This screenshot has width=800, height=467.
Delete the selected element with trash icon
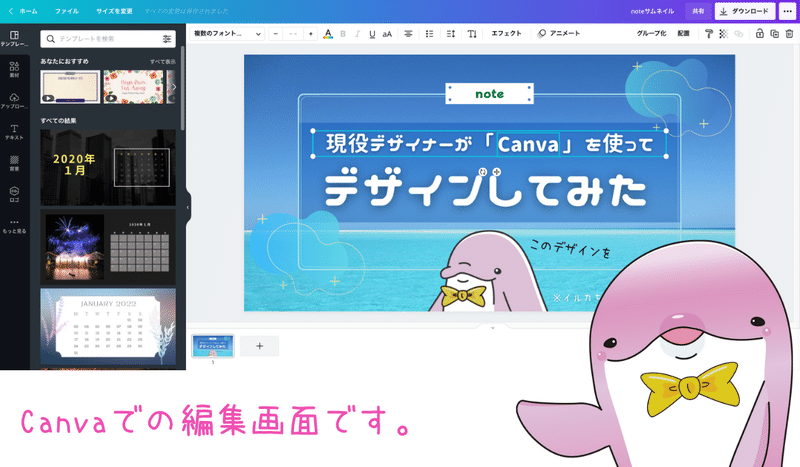(x=789, y=34)
